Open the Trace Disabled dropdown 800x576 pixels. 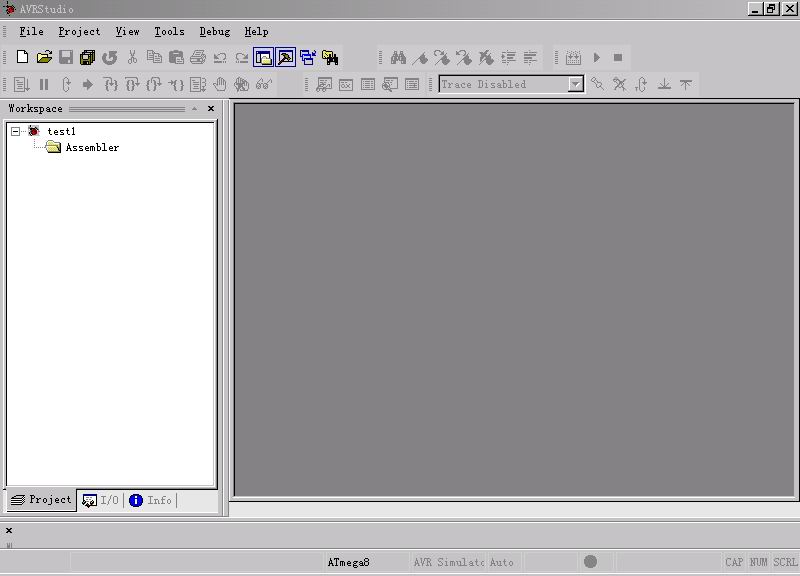[x=575, y=85]
